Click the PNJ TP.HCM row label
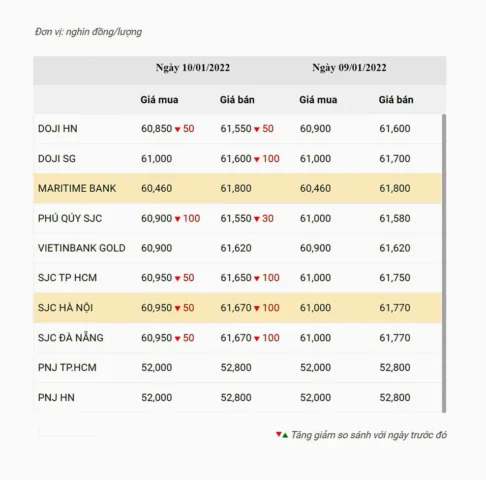The image size is (486, 480). 67,367
